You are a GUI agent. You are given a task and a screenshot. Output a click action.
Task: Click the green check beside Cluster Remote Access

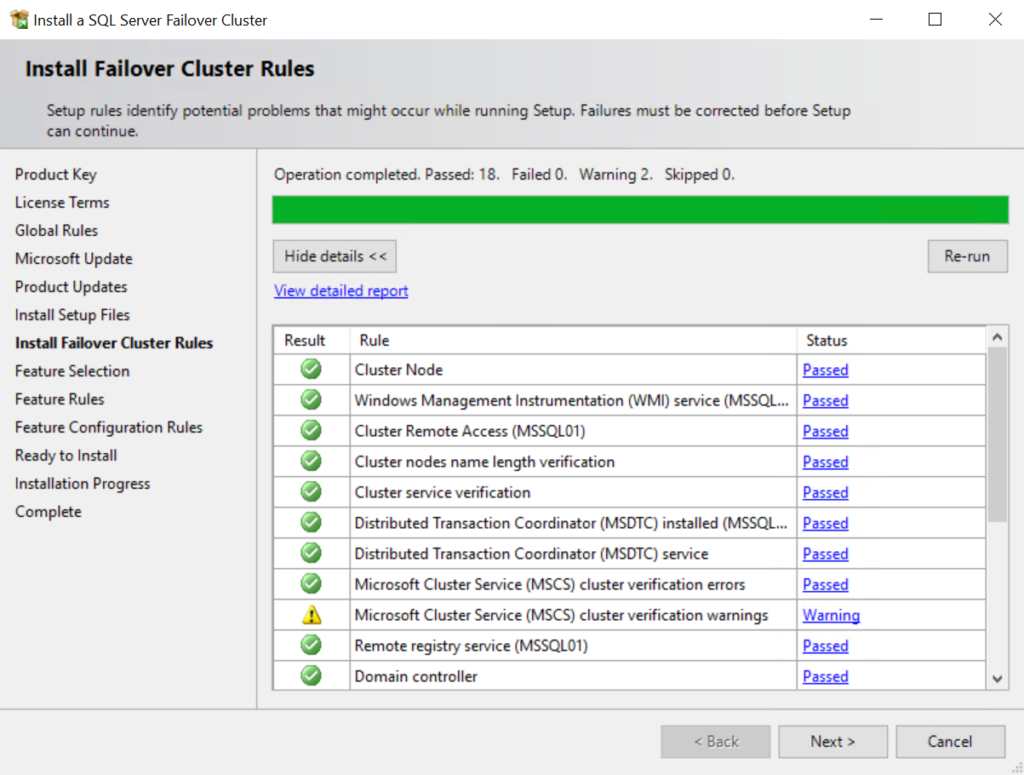pyautogui.click(x=310, y=431)
